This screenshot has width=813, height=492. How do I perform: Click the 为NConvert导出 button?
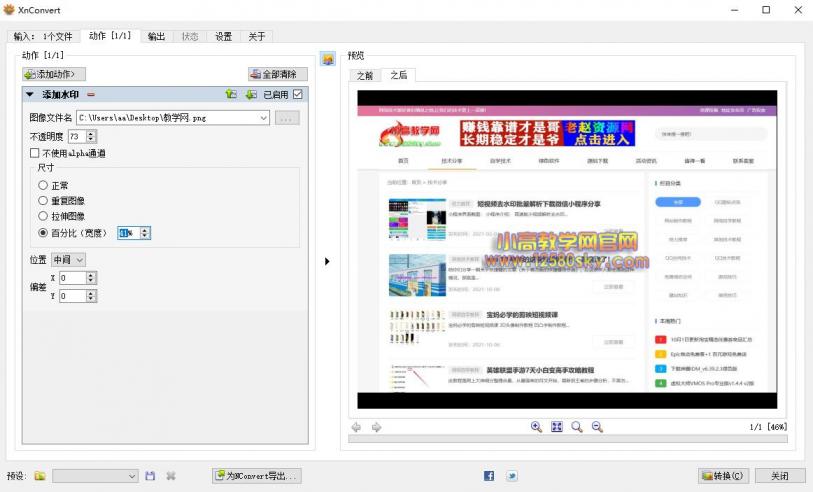click(257, 475)
